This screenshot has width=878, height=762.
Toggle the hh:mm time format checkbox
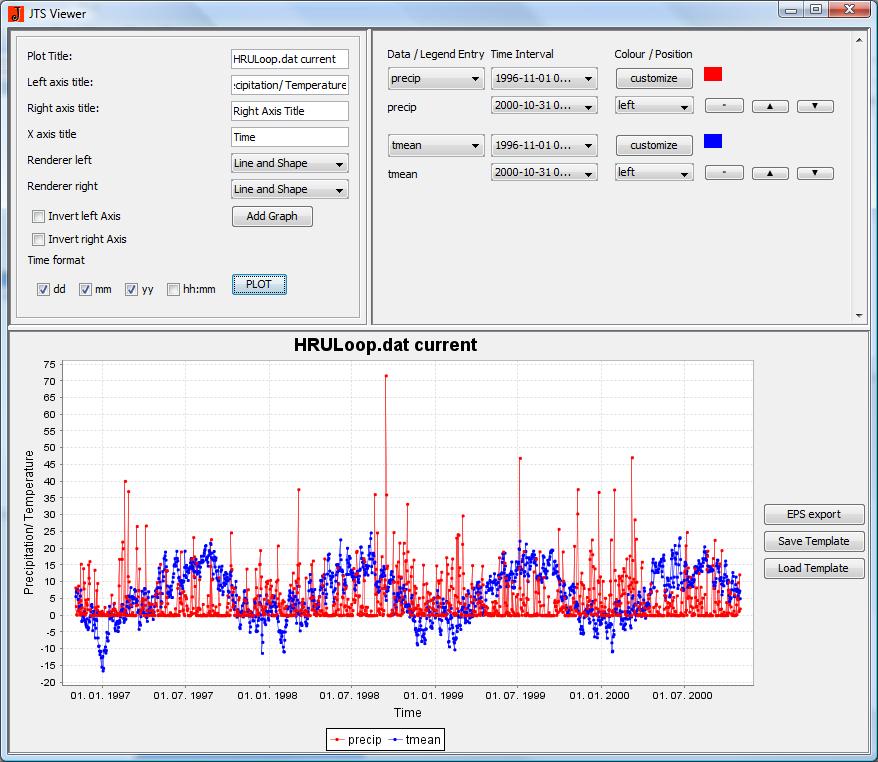[174, 290]
